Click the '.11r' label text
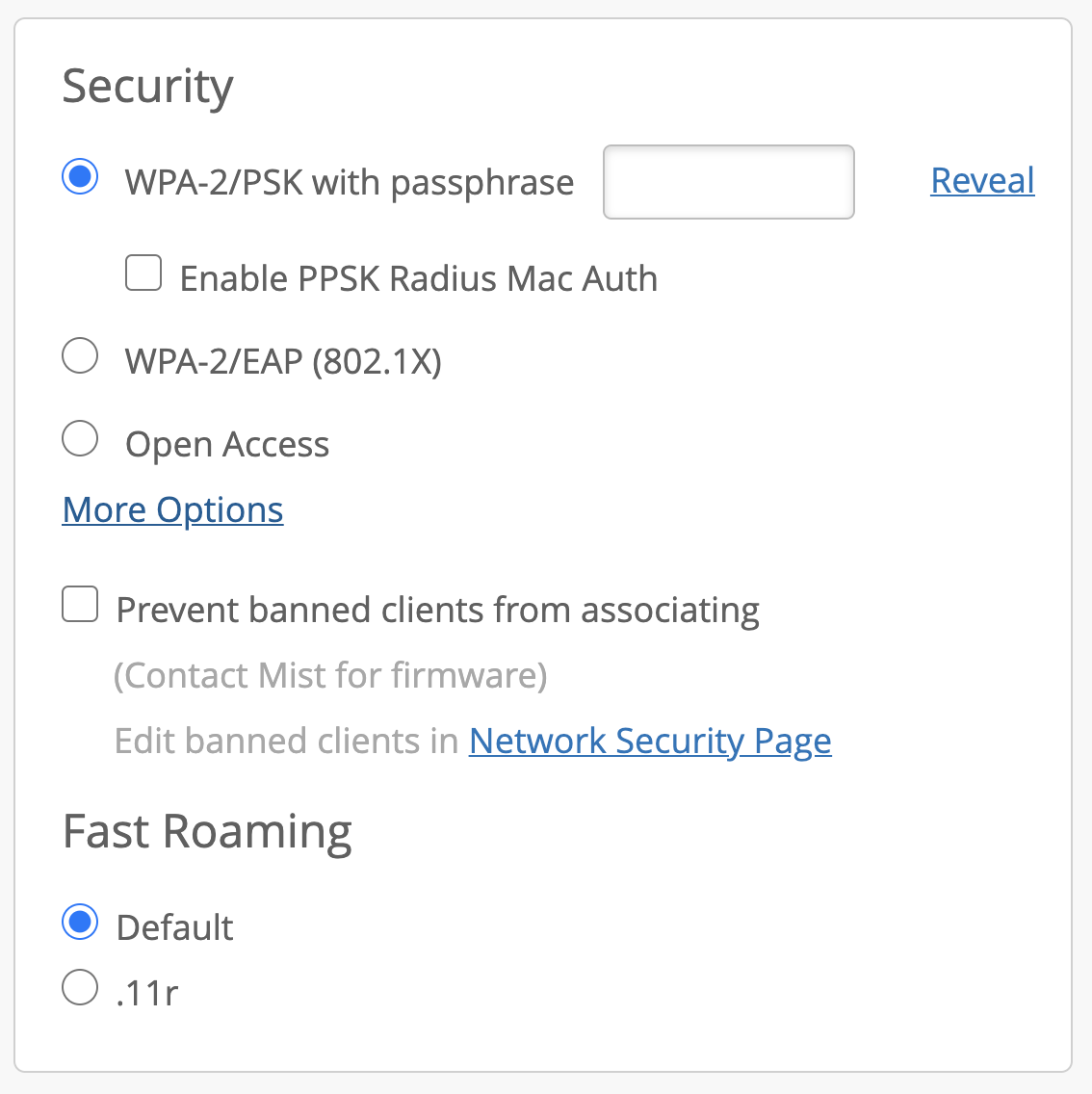 147,992
